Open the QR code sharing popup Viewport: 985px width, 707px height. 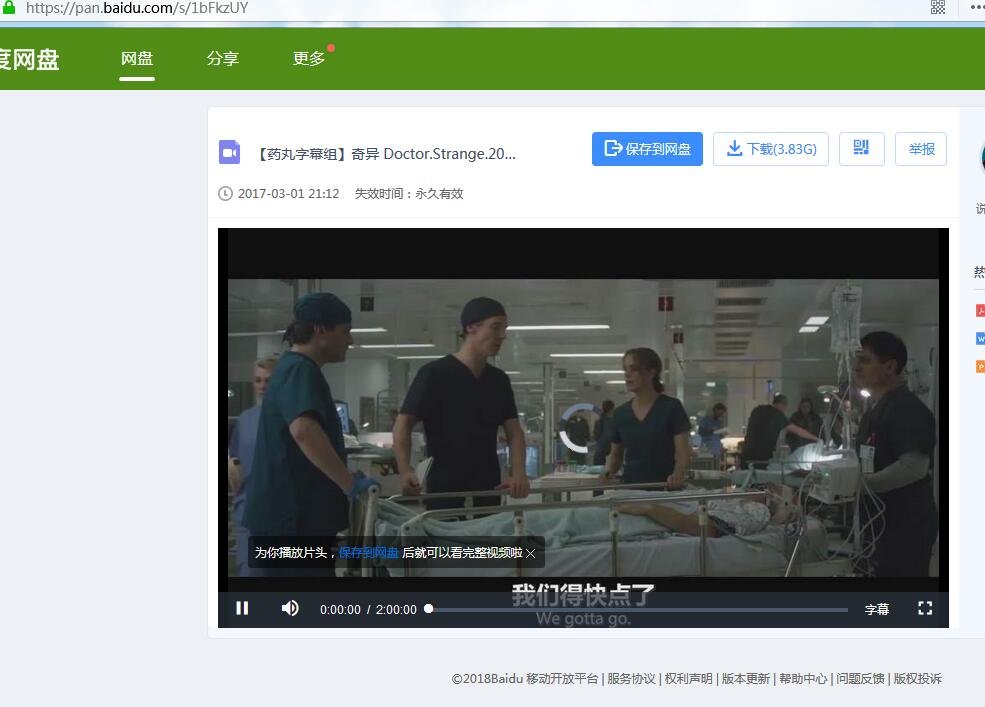point(861,148)
